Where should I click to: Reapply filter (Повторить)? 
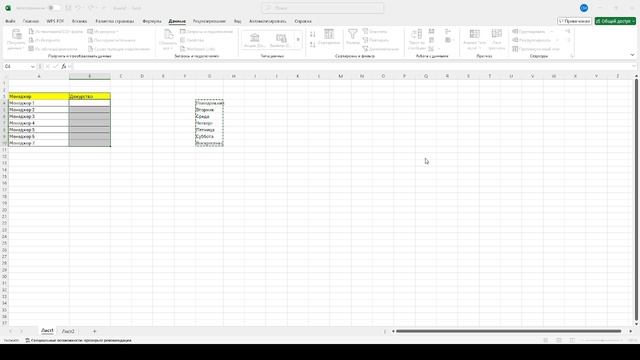[376, 40]
